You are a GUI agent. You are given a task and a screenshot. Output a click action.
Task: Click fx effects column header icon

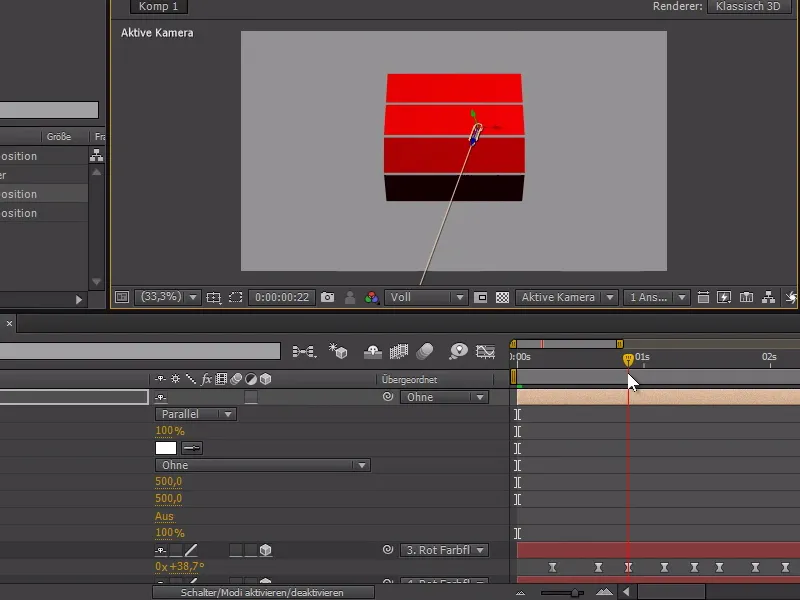coord(206,379)
